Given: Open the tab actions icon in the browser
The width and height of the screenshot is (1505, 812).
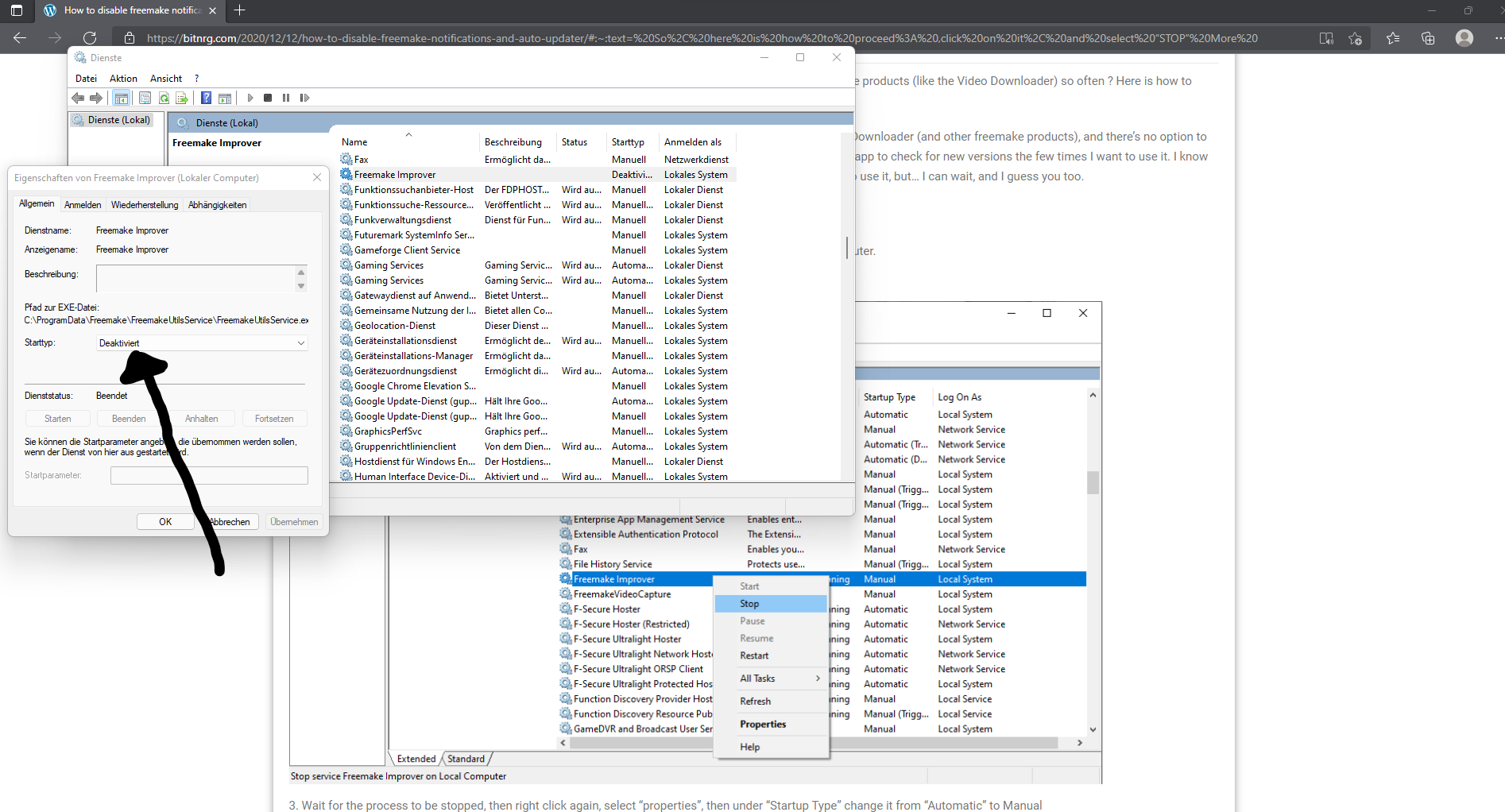Looking at the screenshot, I should [17, 10].
